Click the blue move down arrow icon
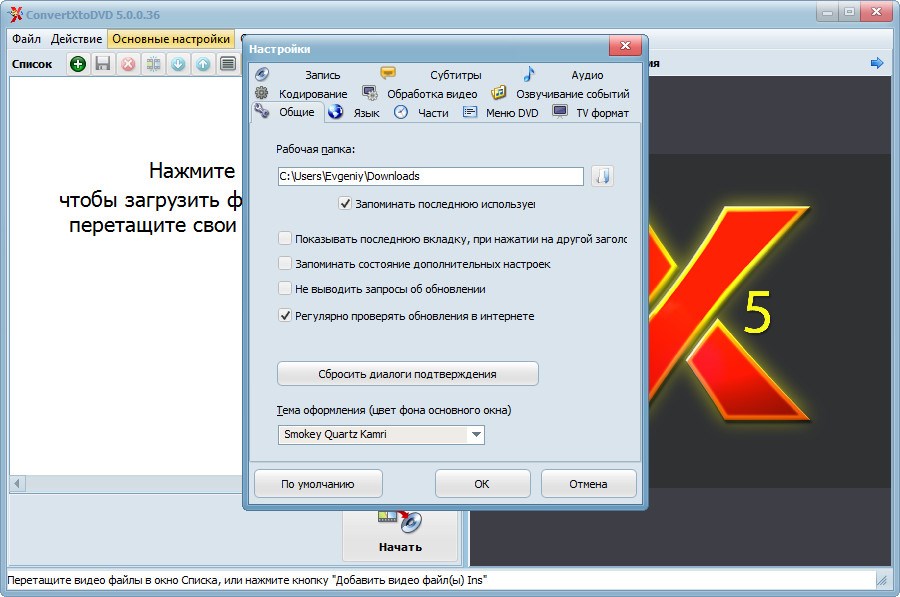Image resolution: width=900 pixels, height=597 pixels. [x=178, y=64]
